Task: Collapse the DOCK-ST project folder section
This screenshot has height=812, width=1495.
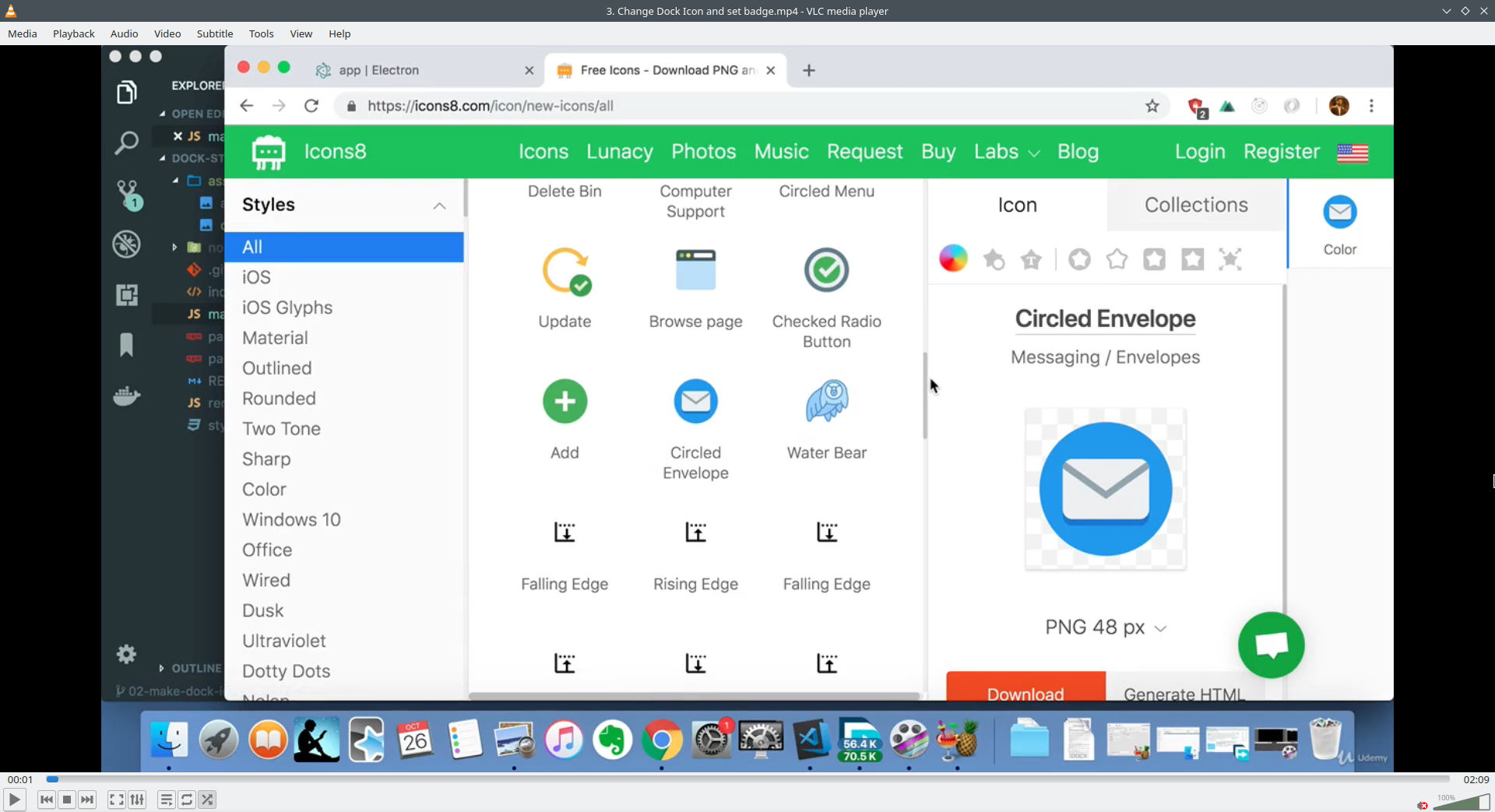Action: [192, 158]
